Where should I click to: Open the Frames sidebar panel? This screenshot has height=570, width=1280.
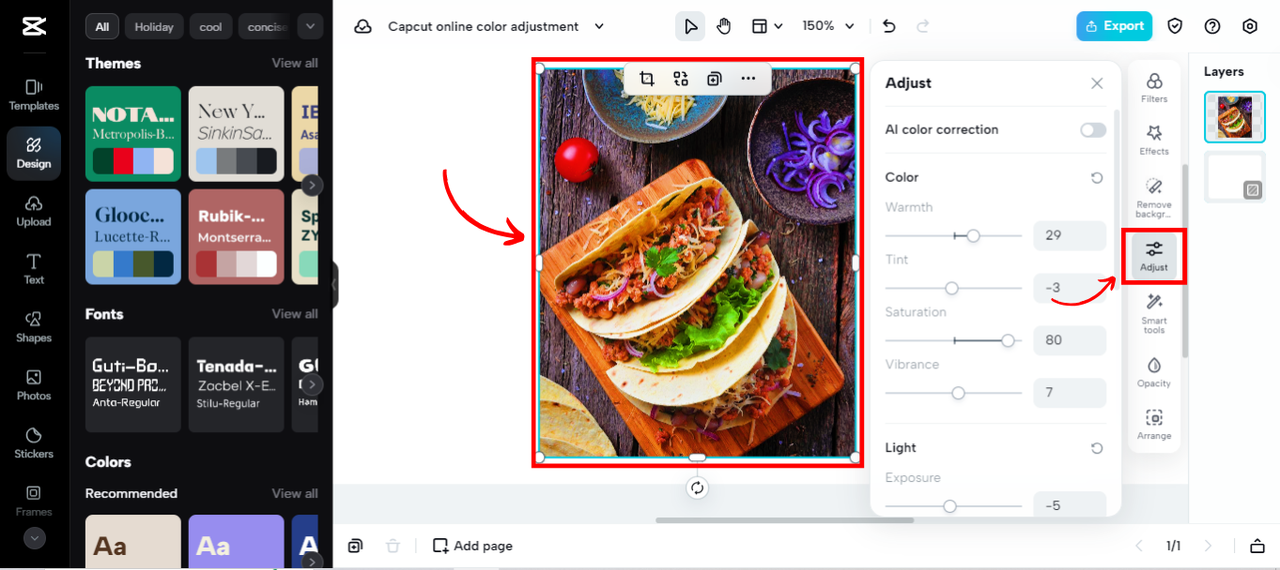coord(34,500)
